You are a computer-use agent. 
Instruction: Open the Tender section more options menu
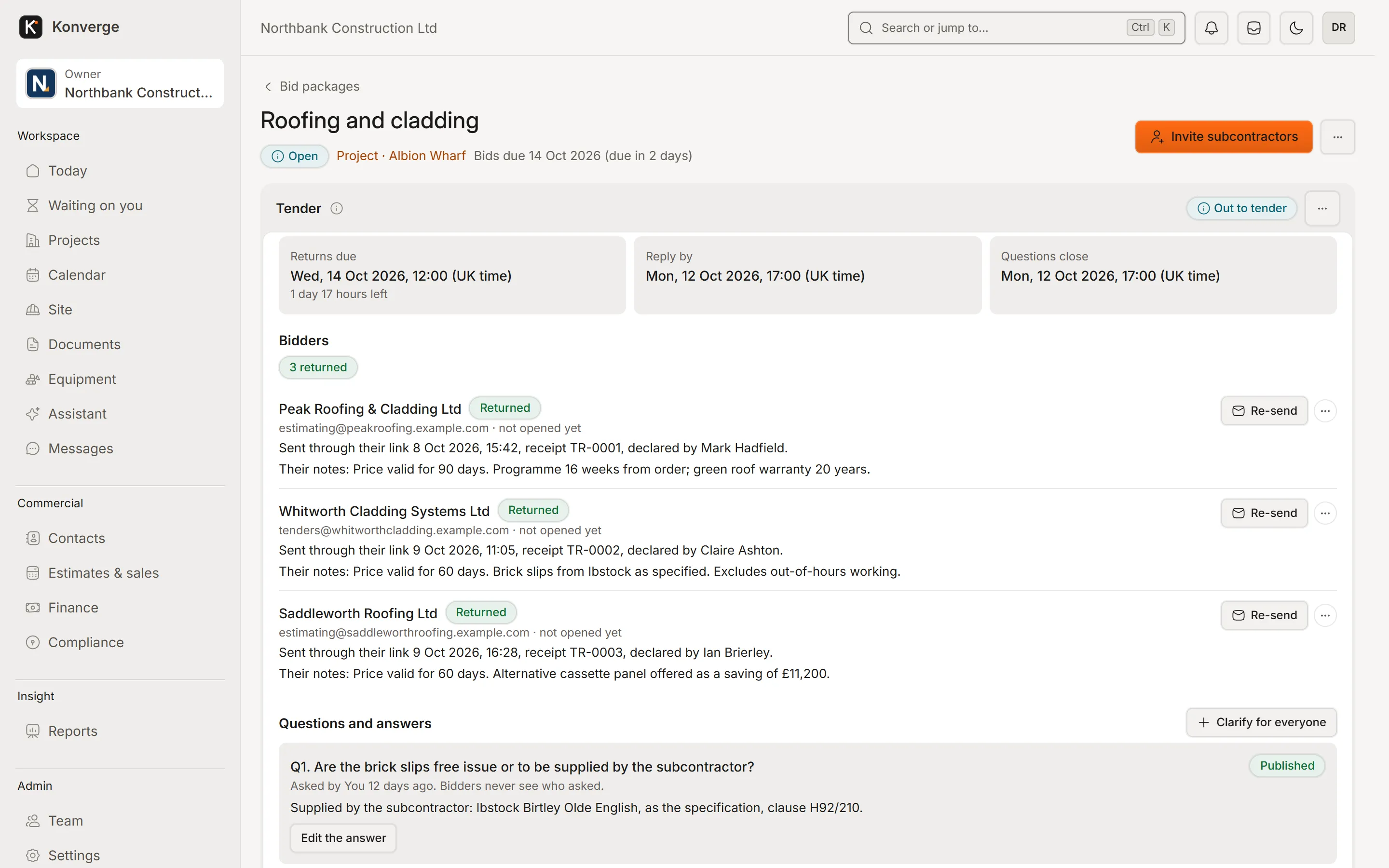click(1322, 208)
